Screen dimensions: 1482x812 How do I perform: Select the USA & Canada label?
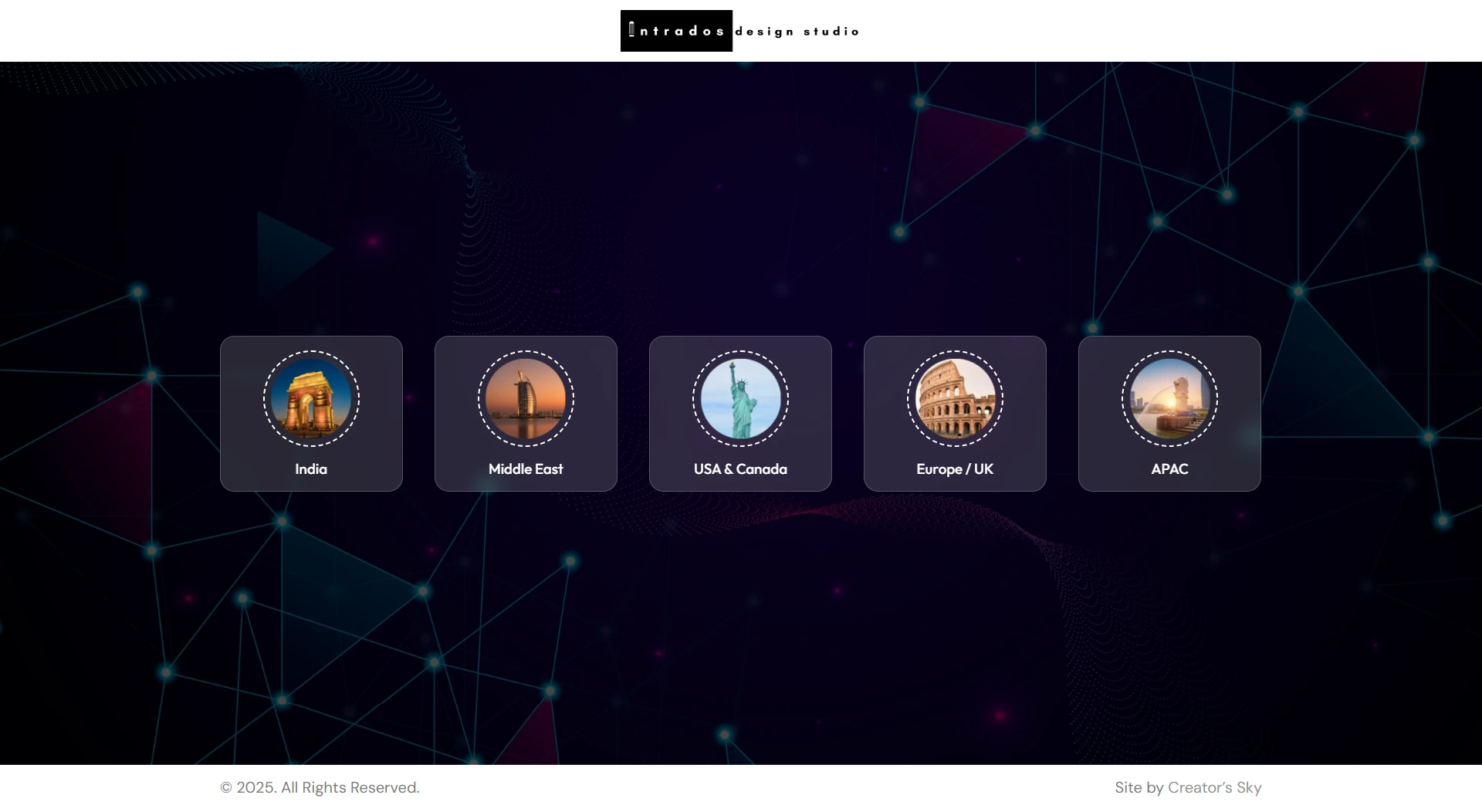pyautogui.click(x=740, y=469)
